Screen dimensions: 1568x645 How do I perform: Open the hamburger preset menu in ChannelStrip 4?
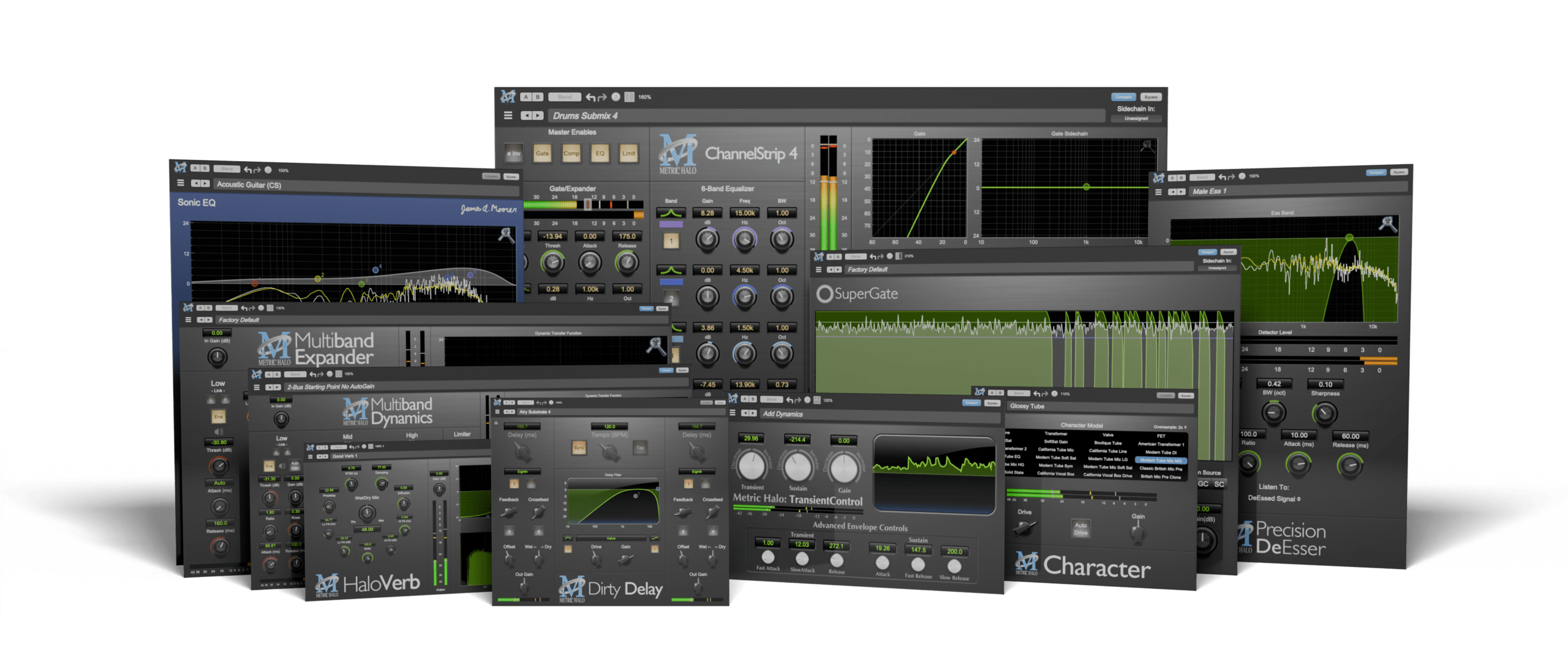(508, 115)
